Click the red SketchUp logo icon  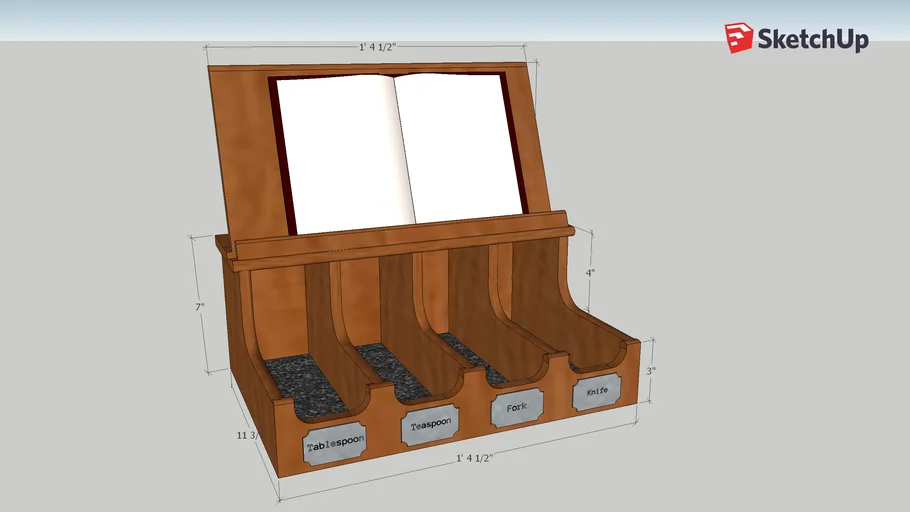point(739,38)
